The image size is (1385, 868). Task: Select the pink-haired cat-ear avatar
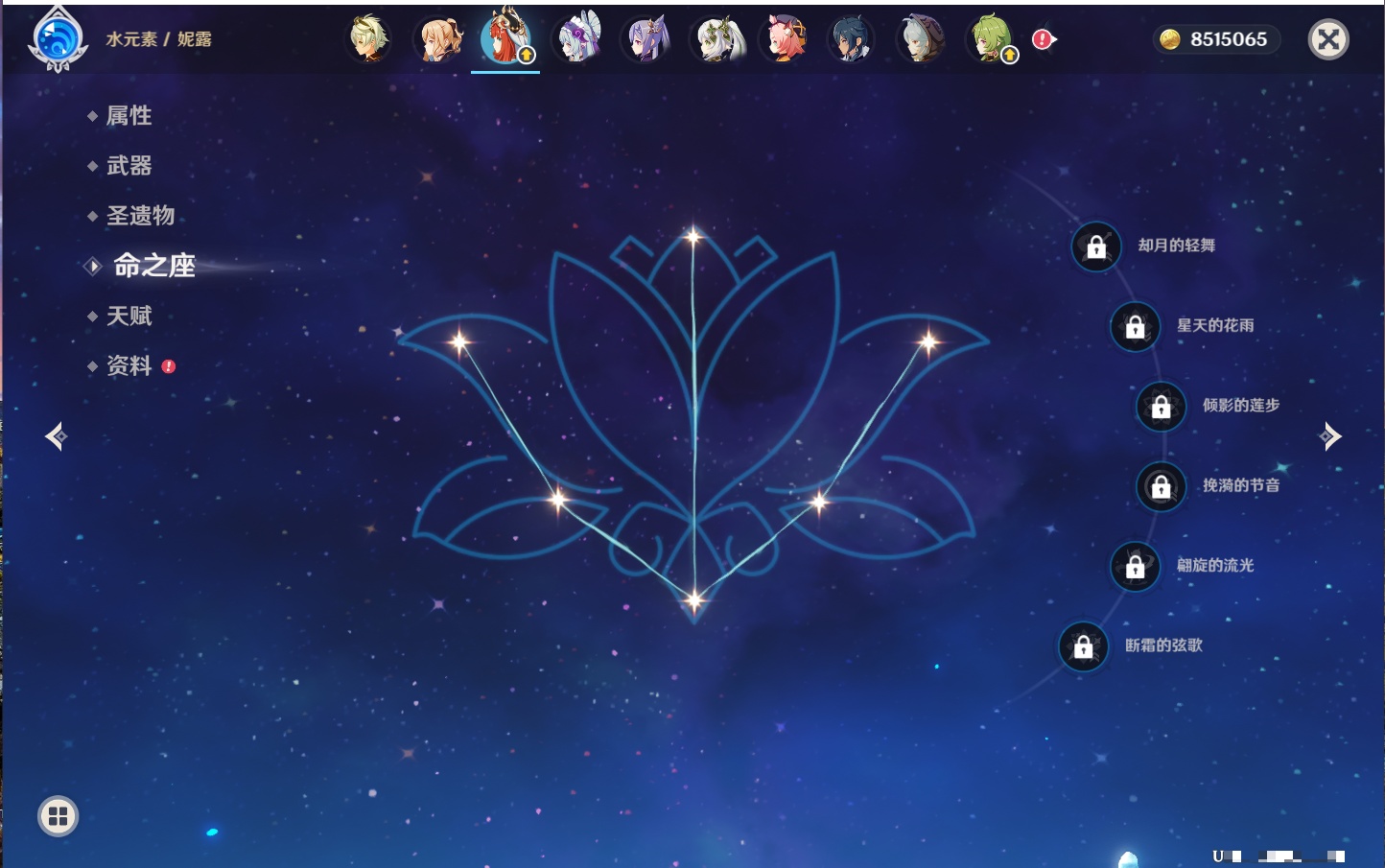[785, 39]
